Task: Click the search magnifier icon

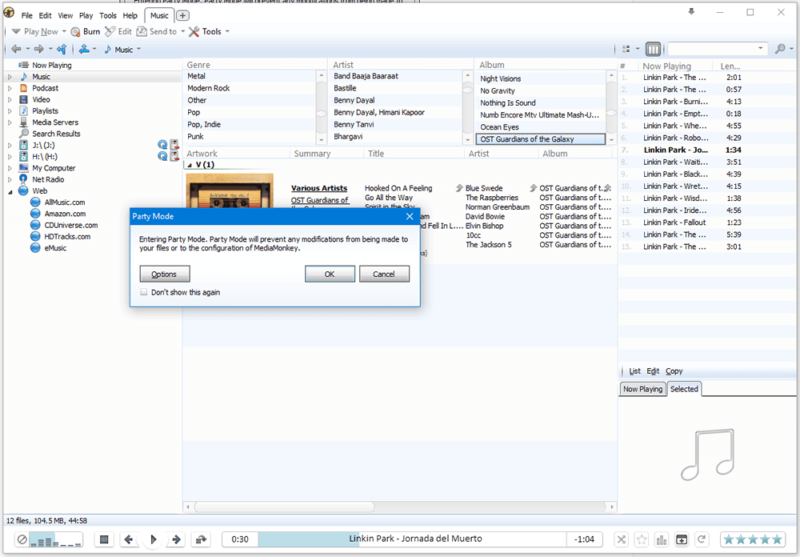Action: (780, 49)
